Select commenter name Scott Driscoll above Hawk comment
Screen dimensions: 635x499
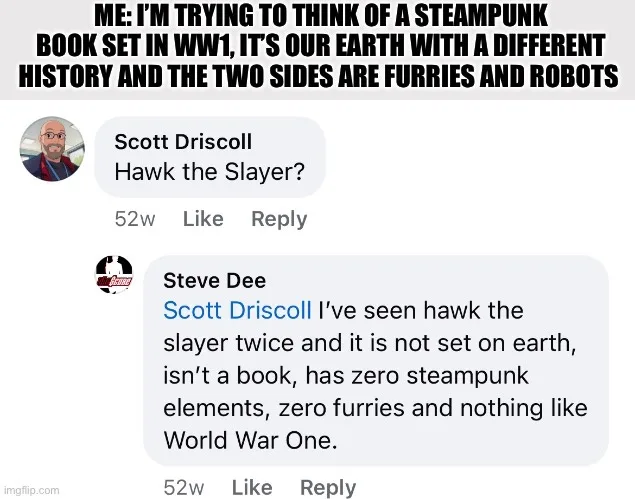(x=183, y=142)
